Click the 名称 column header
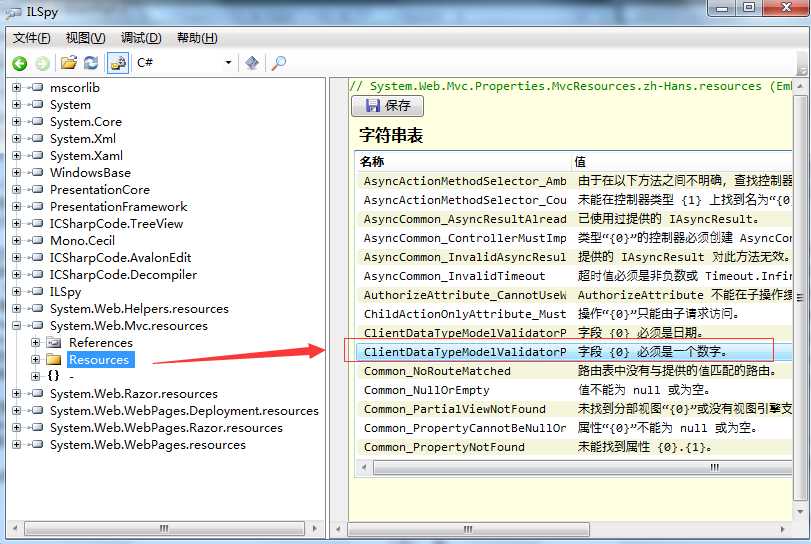The image size is (811, 544). (x=372, y=162)
